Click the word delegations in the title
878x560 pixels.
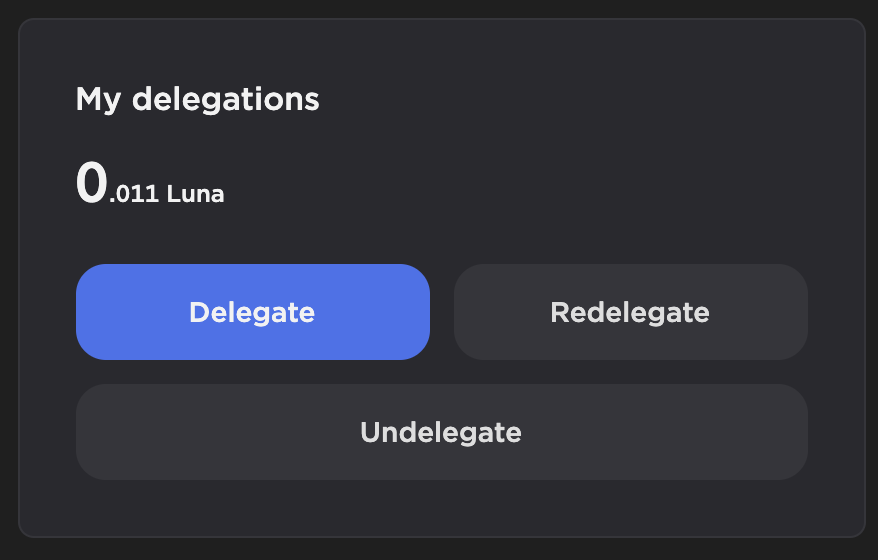225,99
